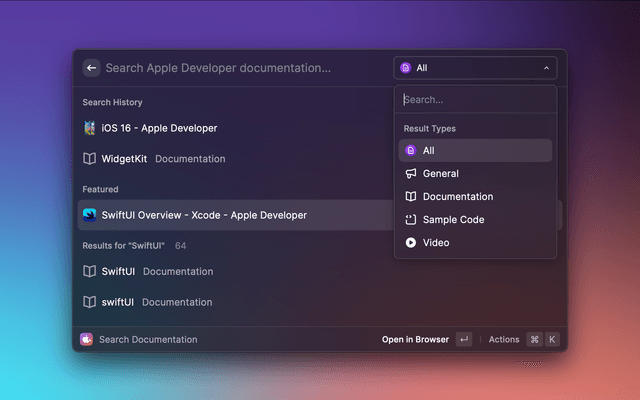Click the dropdown chevron arrow
Screen dimensions: 640x400
click(546, 68)
